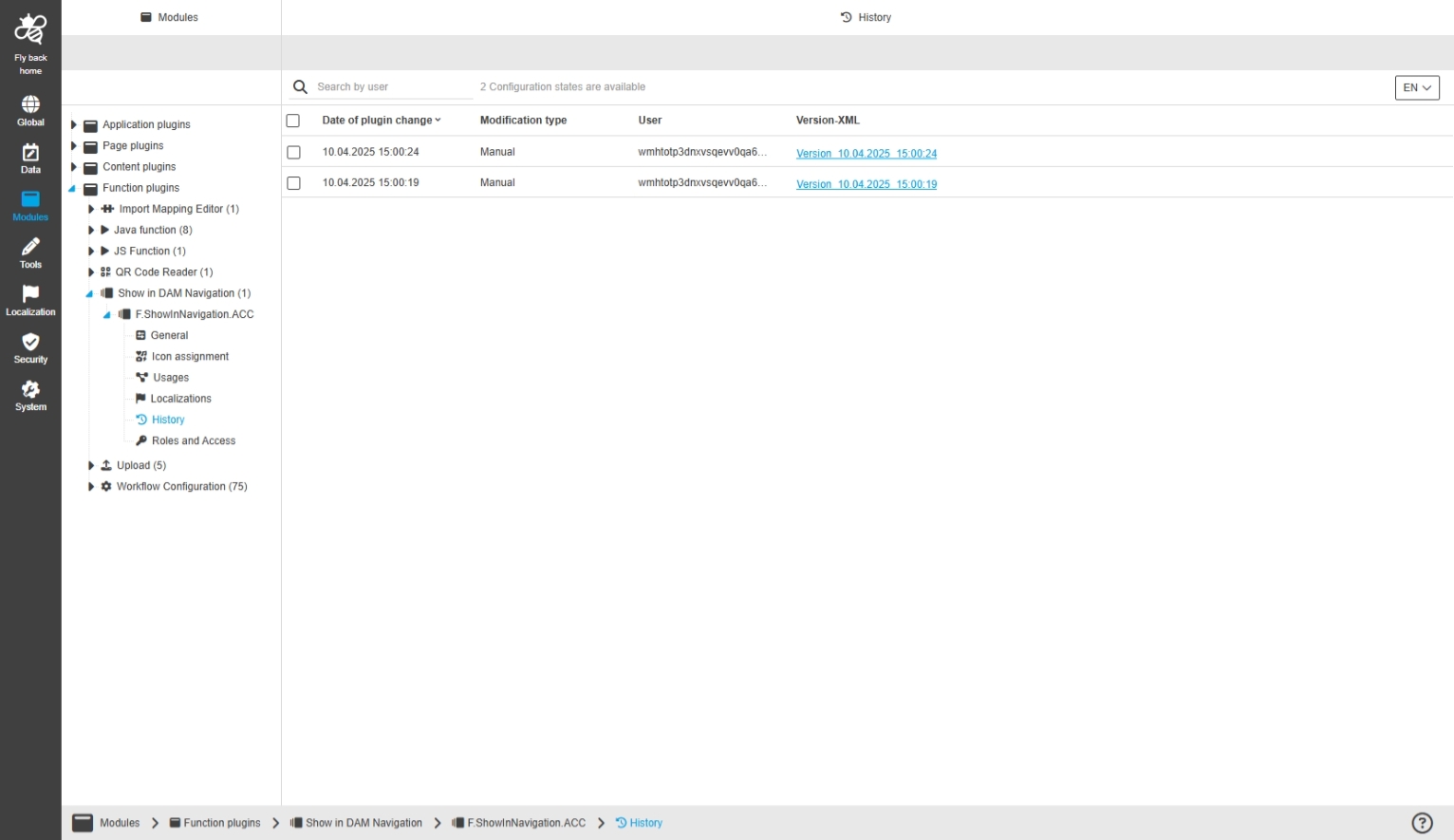The width and height of the screenshot is (1454, 840).
Task: Open the Data section icon
Action: click(x=30, y=153)
